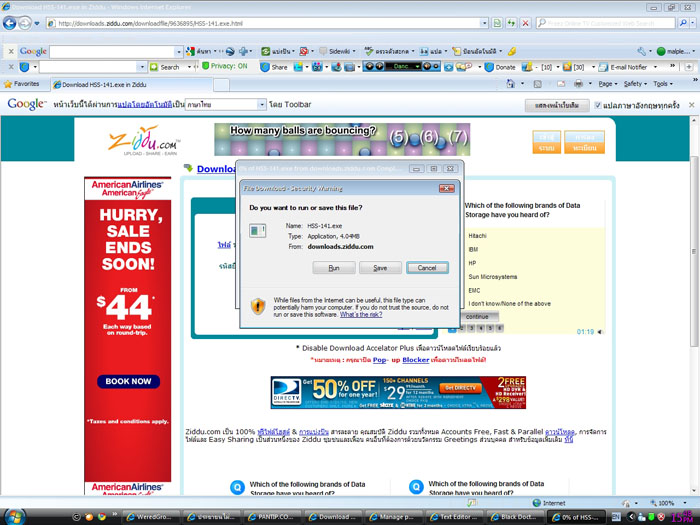Click the browser Back arrow button

(9, 23)
